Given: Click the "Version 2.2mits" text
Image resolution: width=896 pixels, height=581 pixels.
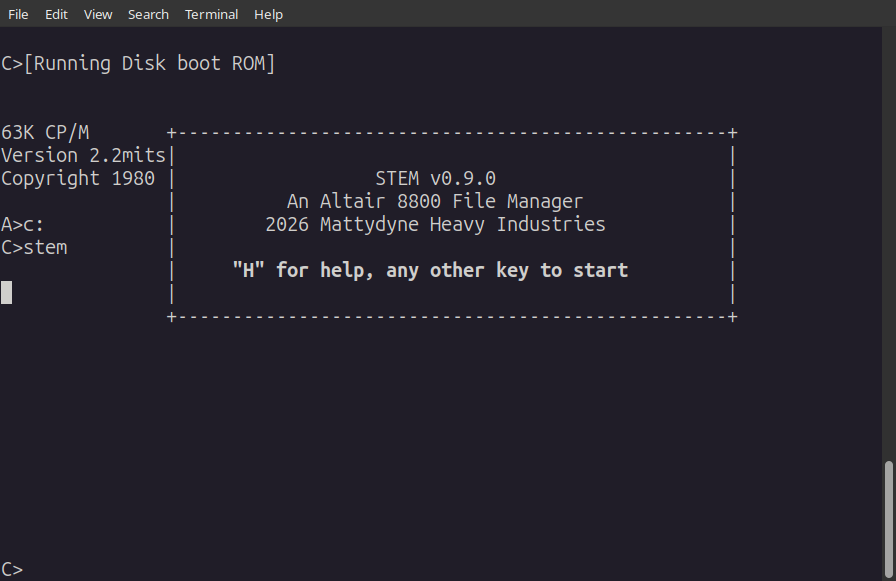Looking at the screenshot, I should [x=83, y=155].
